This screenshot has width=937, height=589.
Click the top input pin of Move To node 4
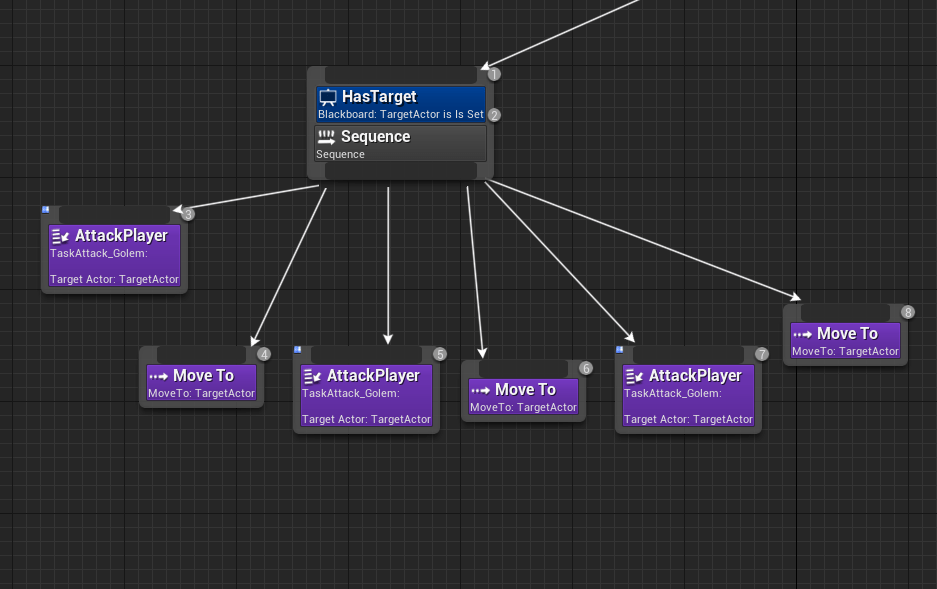[x=201, y=355]
